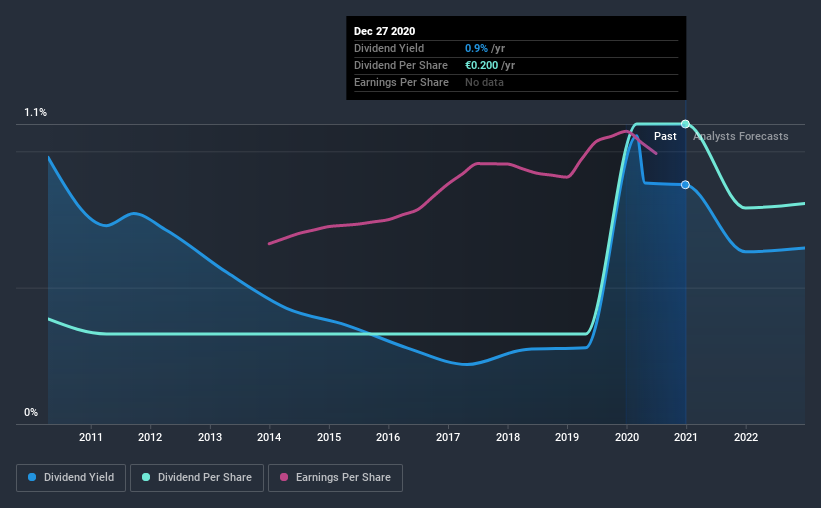Click the 2021 x-axis label
The image size is (821, 508).
click(686, 437)
